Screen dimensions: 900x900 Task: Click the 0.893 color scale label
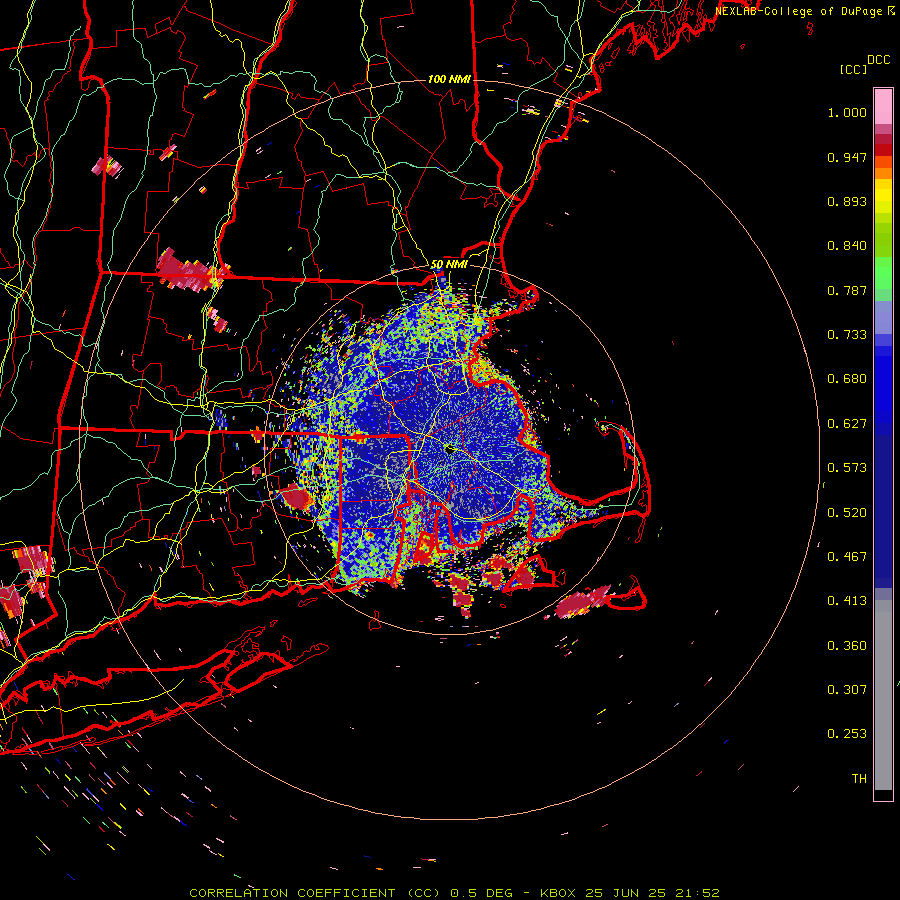pyautogui.click(x=847, y=201)
